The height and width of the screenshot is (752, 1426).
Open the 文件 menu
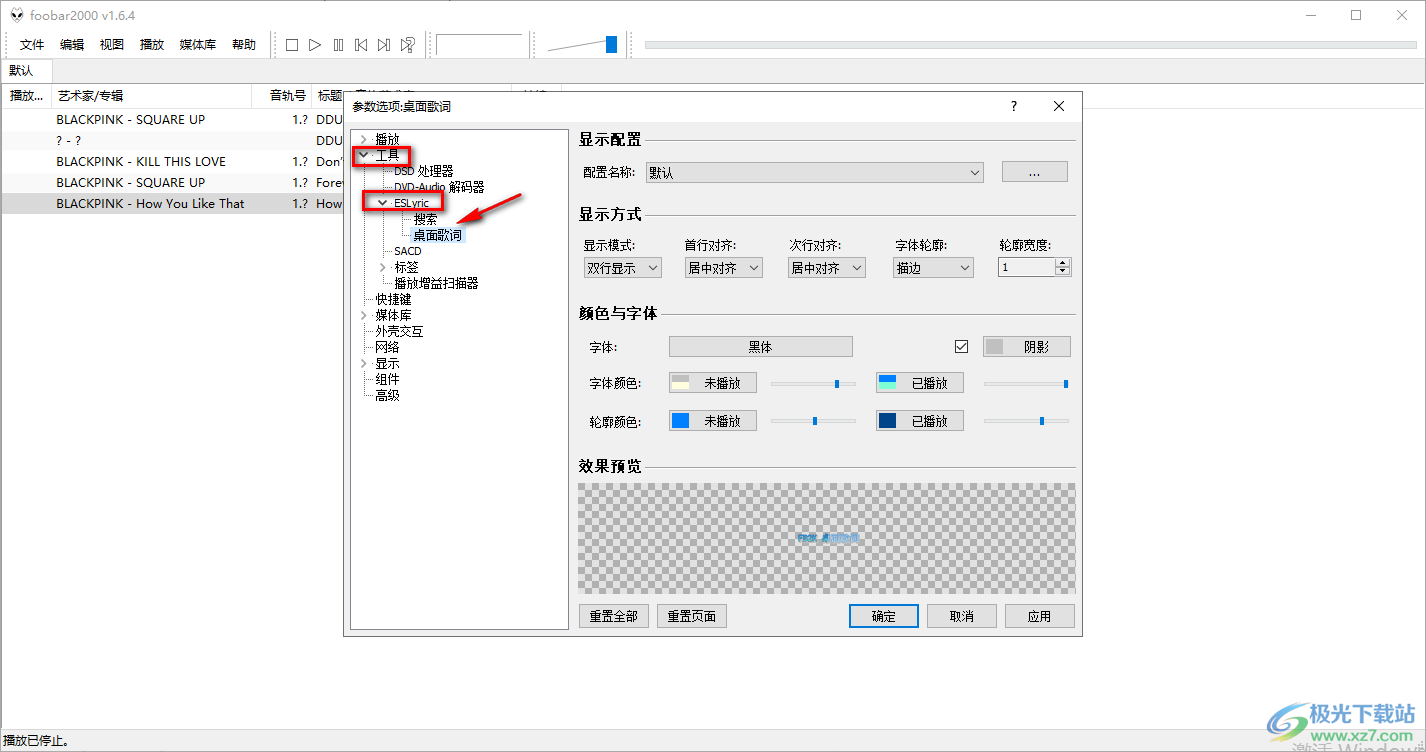coord(32,45)
